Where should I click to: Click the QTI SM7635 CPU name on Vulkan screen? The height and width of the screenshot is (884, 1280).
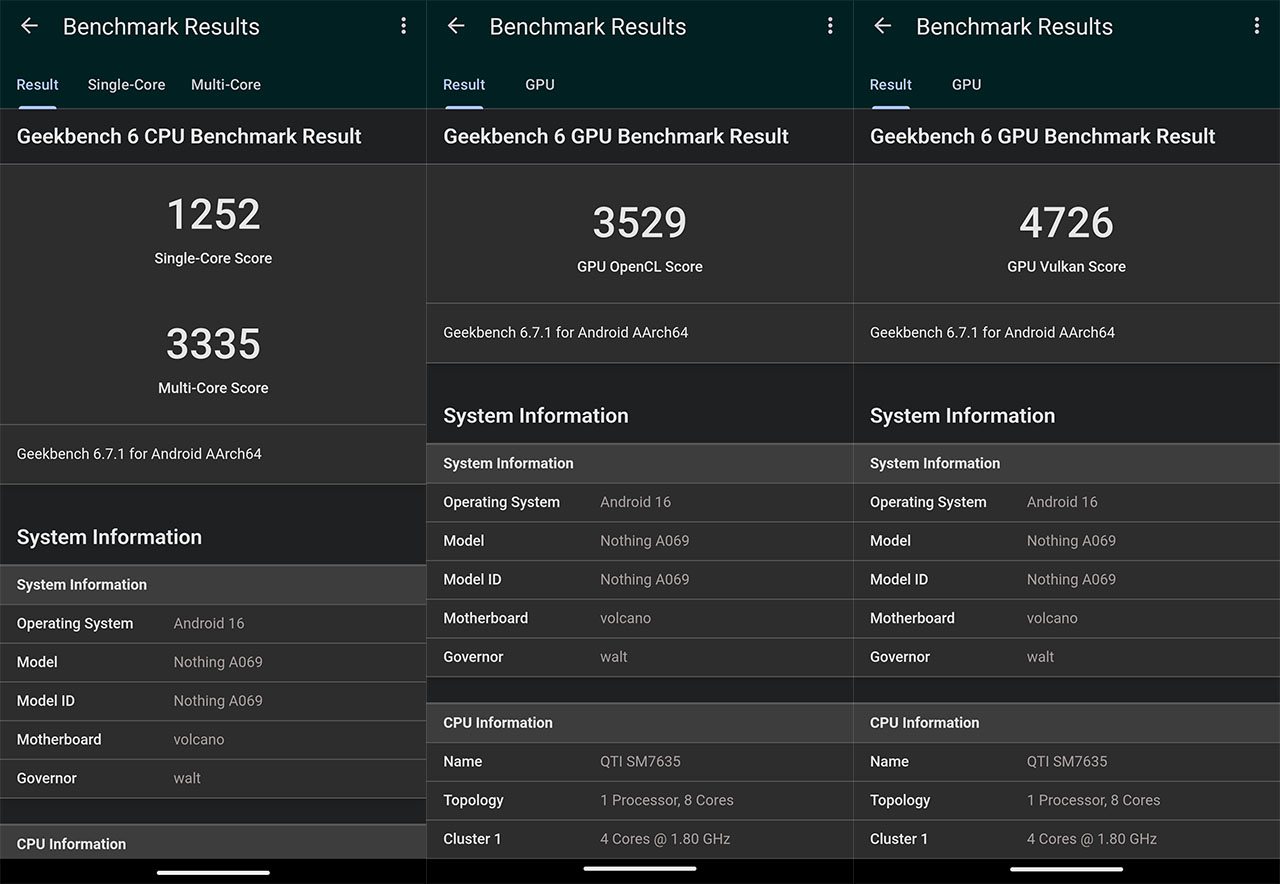click(x=1067, y=762)
